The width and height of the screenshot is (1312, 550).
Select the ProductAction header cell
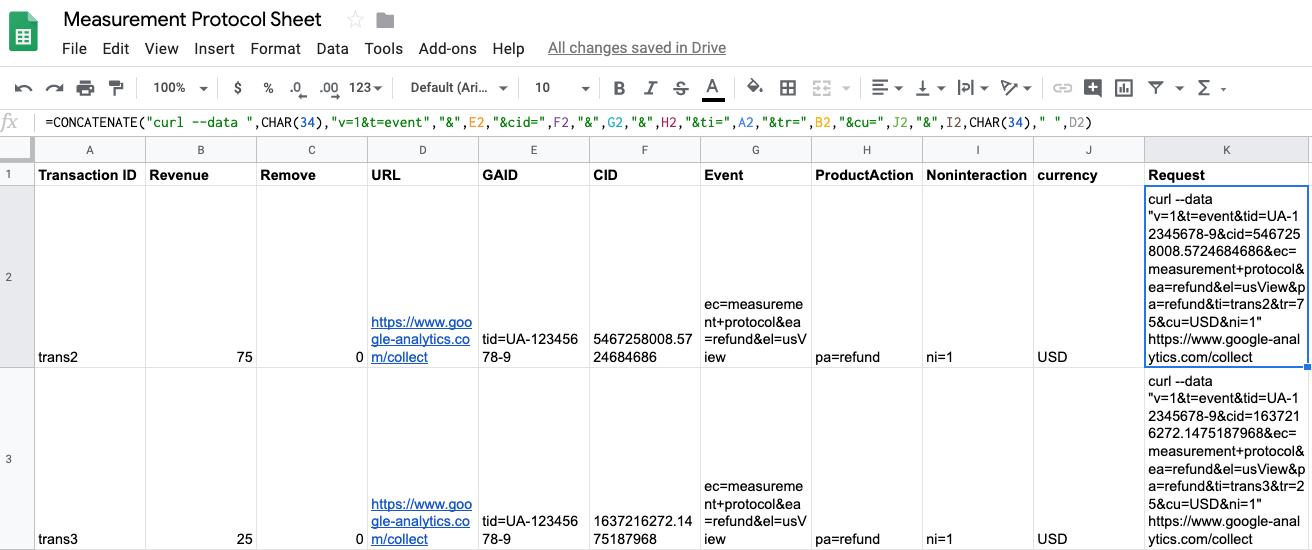867,174
